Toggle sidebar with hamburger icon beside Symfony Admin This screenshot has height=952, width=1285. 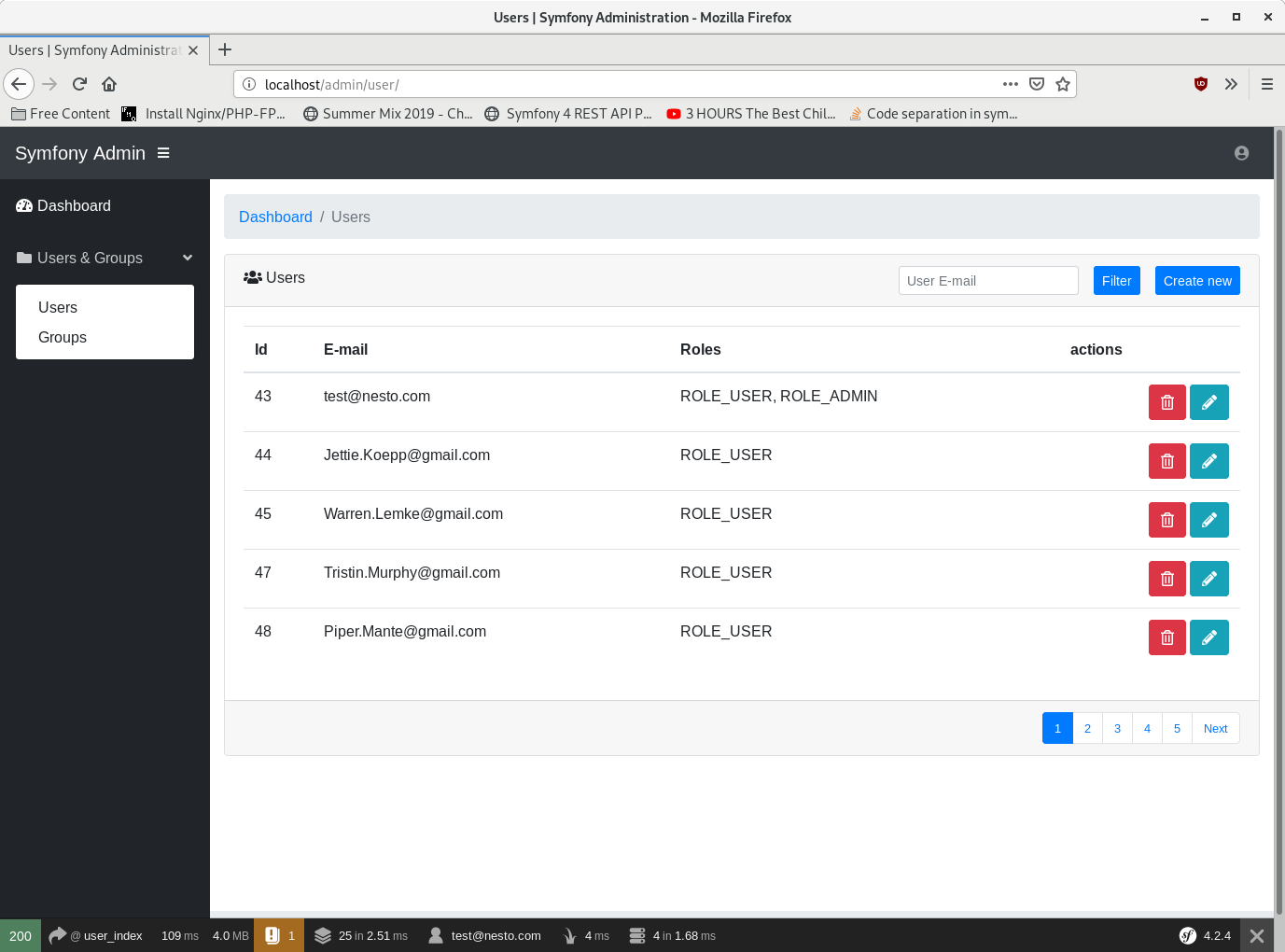click(x=163, y=153)
